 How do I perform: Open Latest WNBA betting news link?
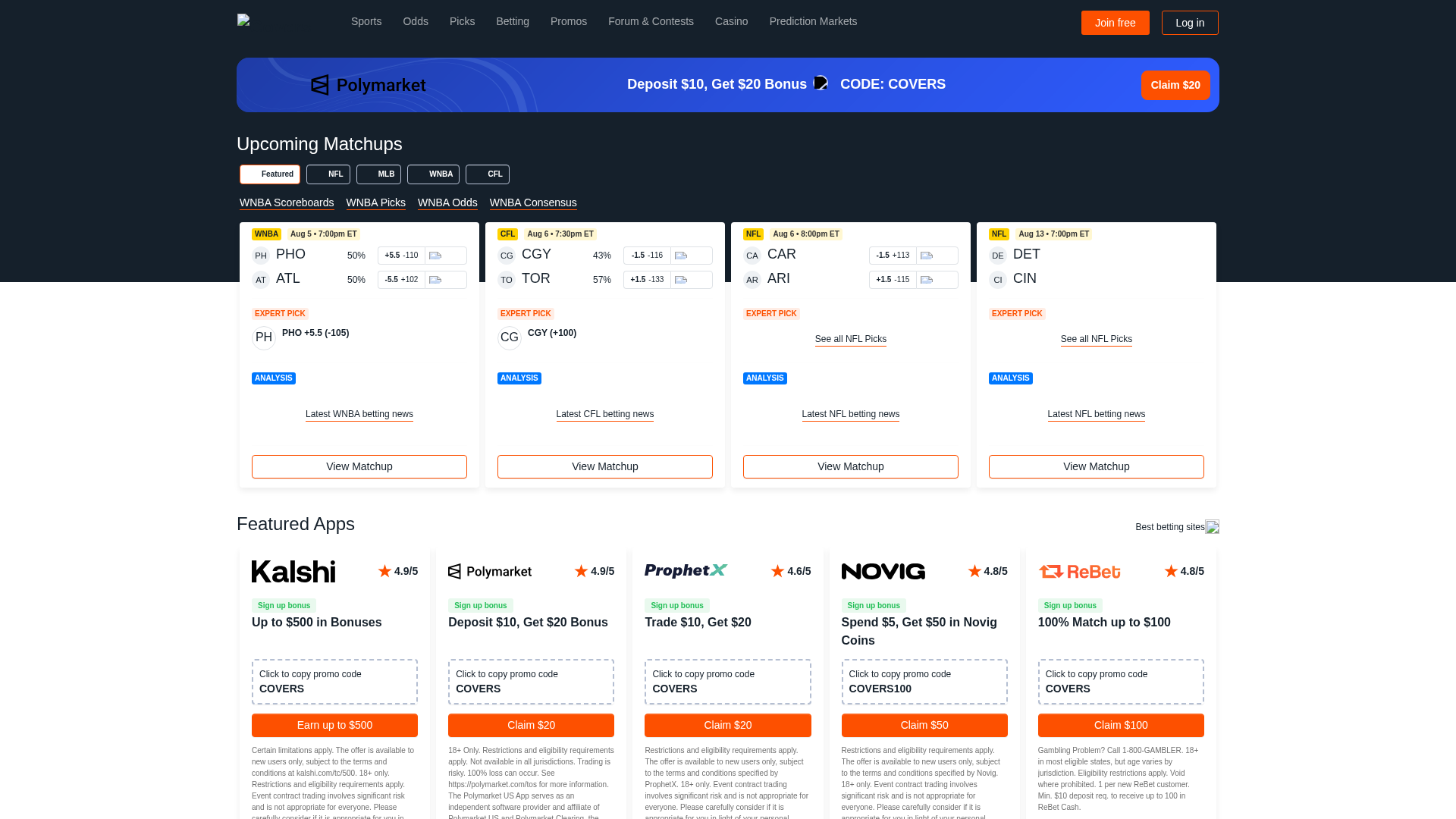[x=359, y=414]
